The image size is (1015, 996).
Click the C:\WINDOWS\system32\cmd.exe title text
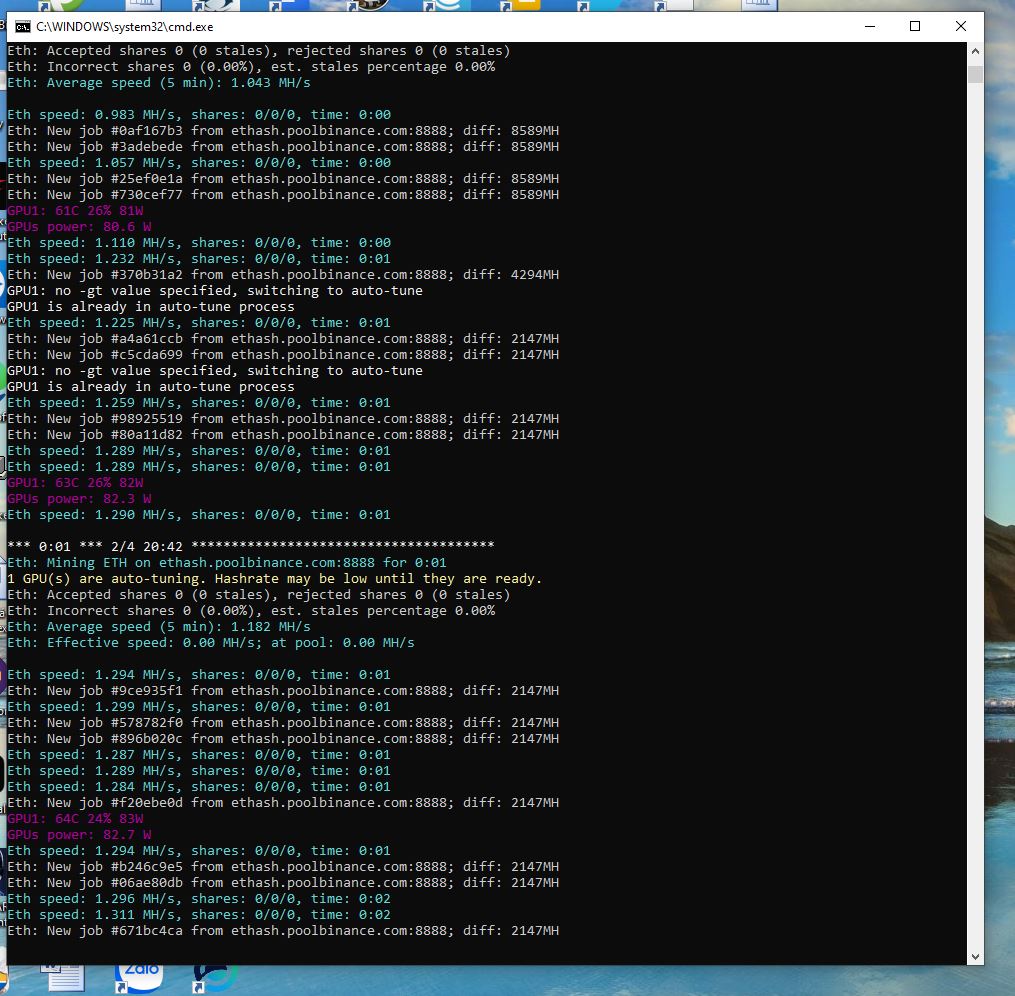(124, 27)
